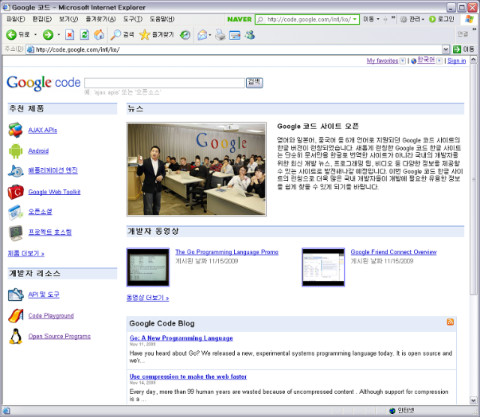Screen dimensions: 480x417
Task: Open the Help (도움말) menu
Action: click(x=162, y=19)
